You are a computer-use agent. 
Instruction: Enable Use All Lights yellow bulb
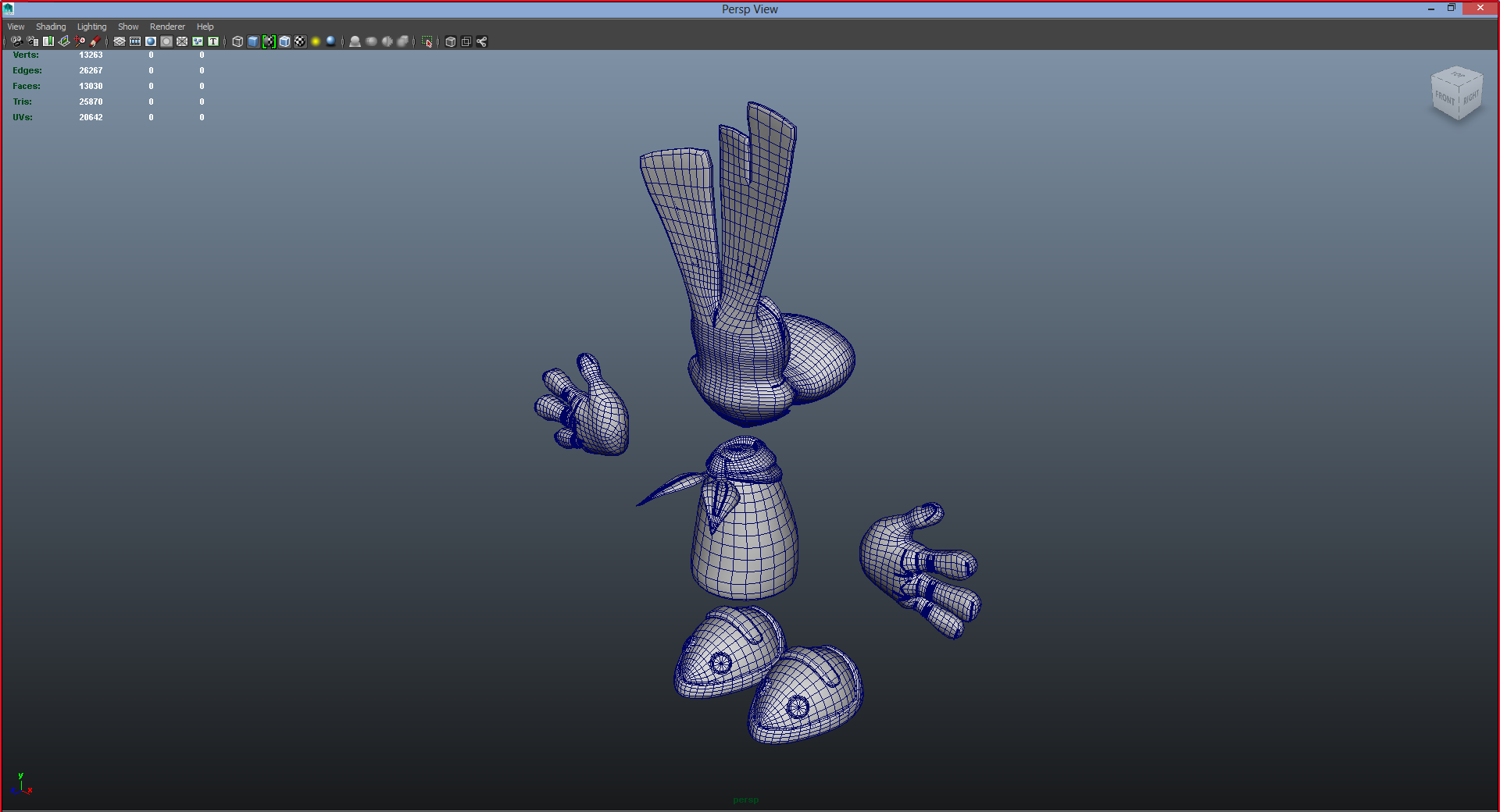[x=316, y=41]
